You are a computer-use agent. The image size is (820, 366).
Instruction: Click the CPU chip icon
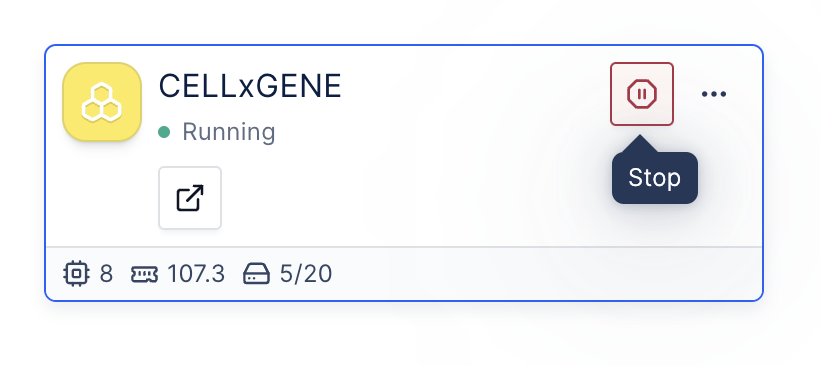(77, 273)
